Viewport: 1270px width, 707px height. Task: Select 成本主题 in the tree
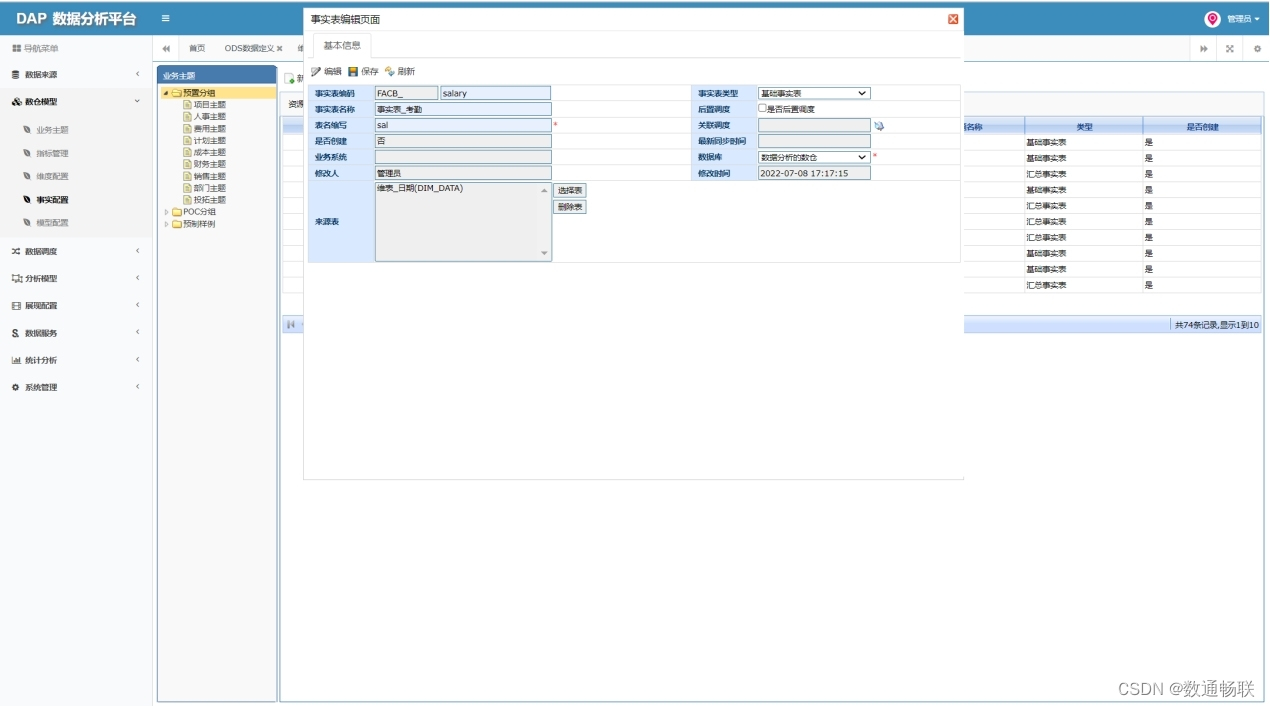[x=210, y=152]
